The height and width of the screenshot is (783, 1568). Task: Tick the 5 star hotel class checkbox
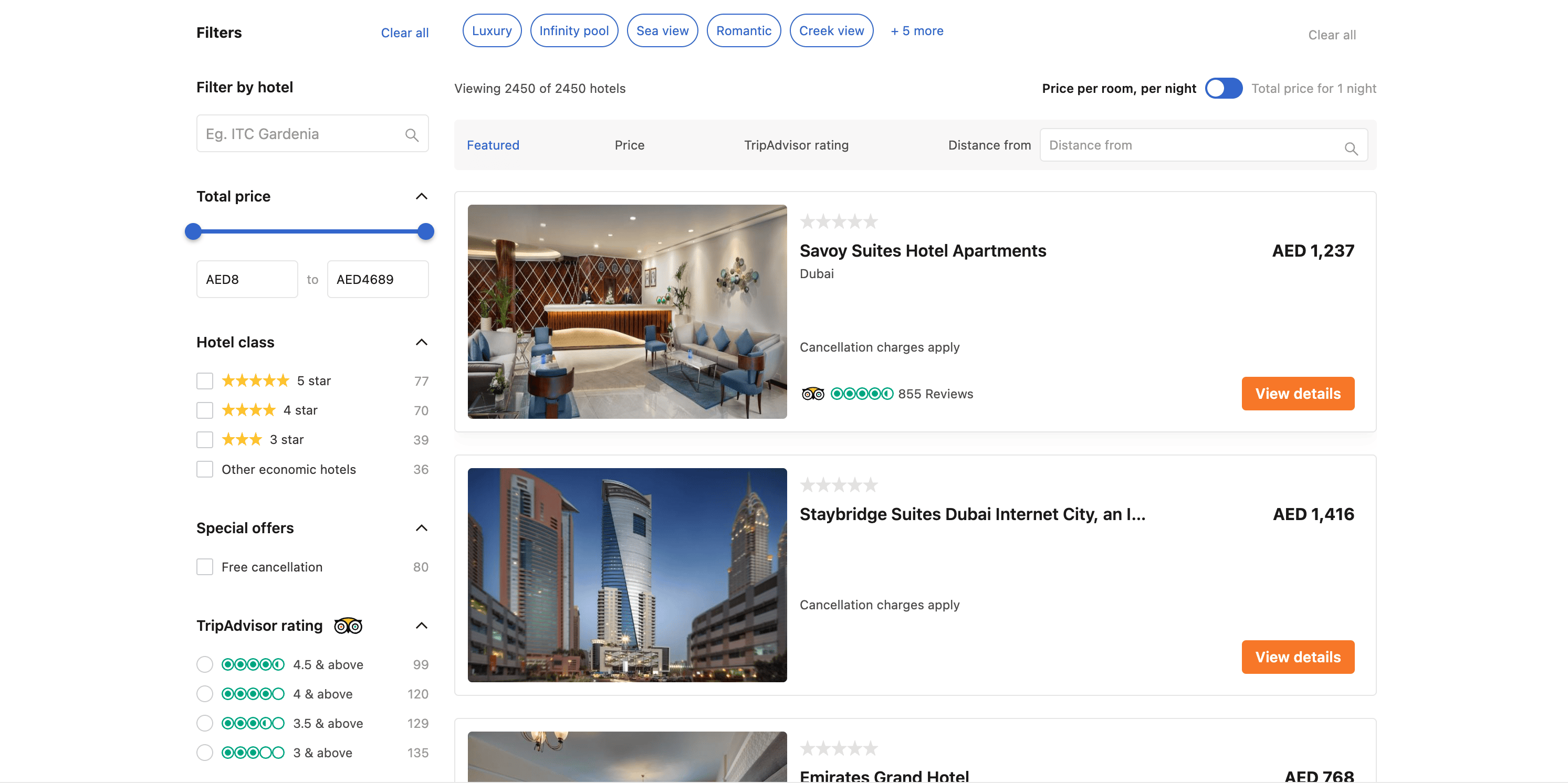[204, 381]
